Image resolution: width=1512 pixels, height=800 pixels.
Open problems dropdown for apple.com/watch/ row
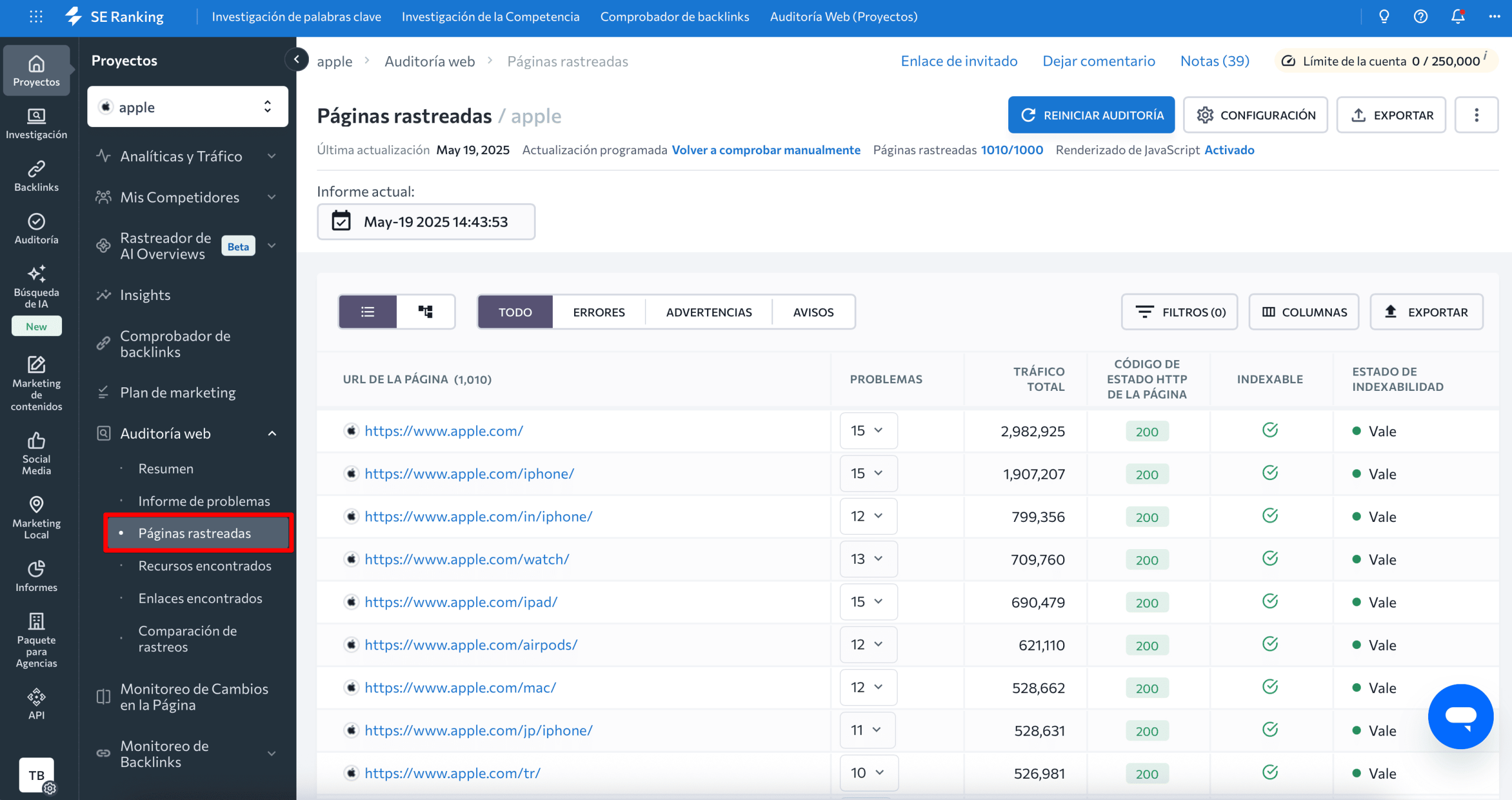[x=868, y=559]
